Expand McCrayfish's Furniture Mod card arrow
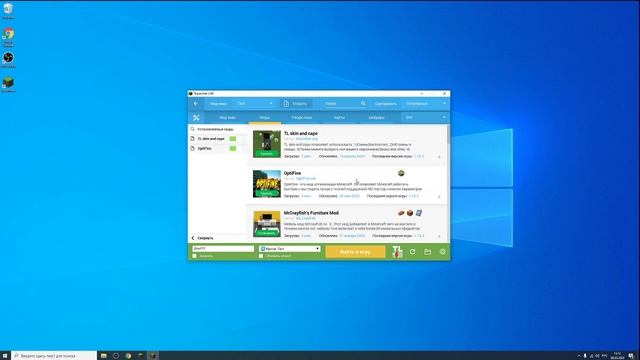 [x=440, y=236]
